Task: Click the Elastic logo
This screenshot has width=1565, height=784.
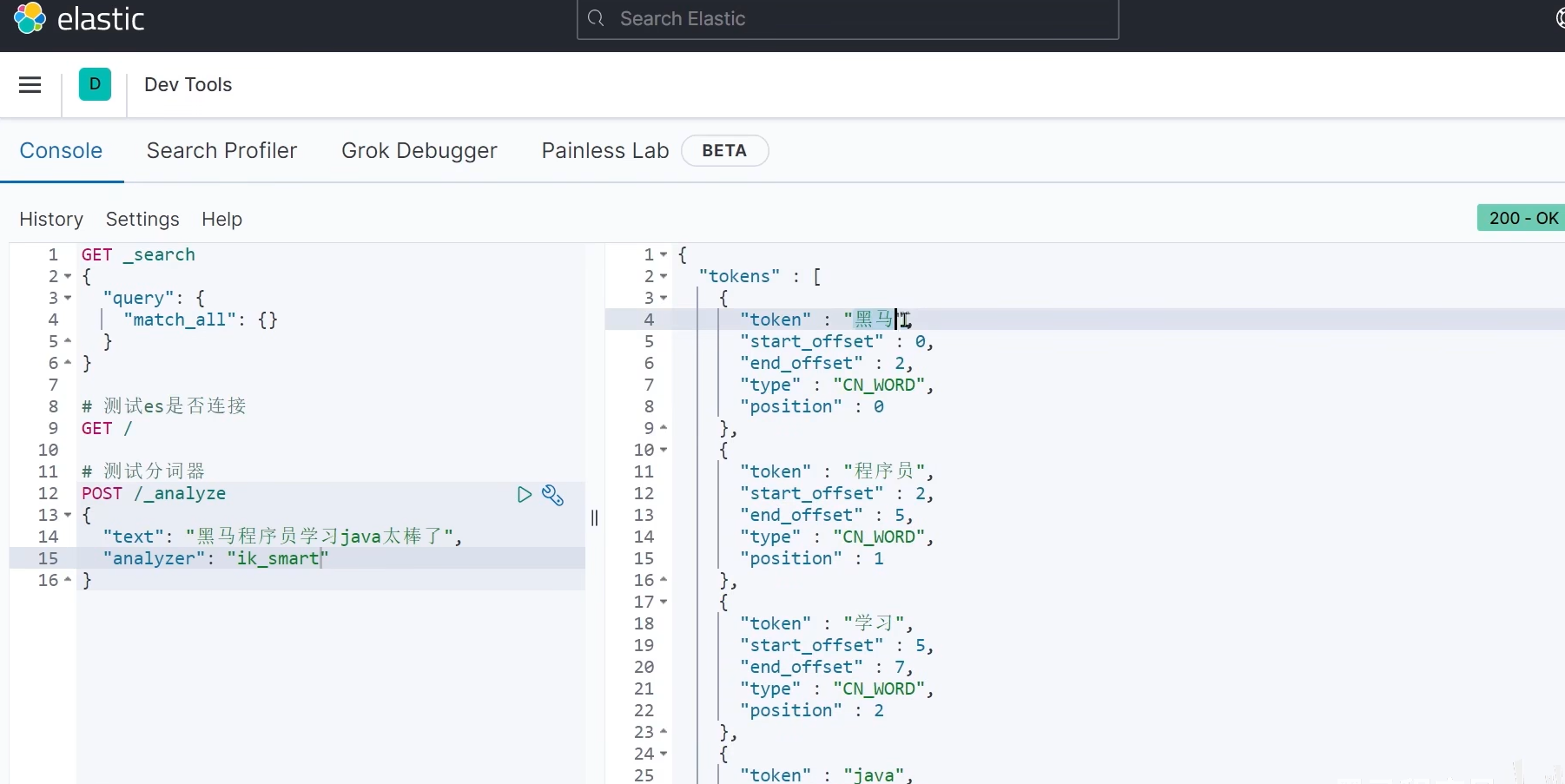Action: pyautogui.click(x=79, y=18)
